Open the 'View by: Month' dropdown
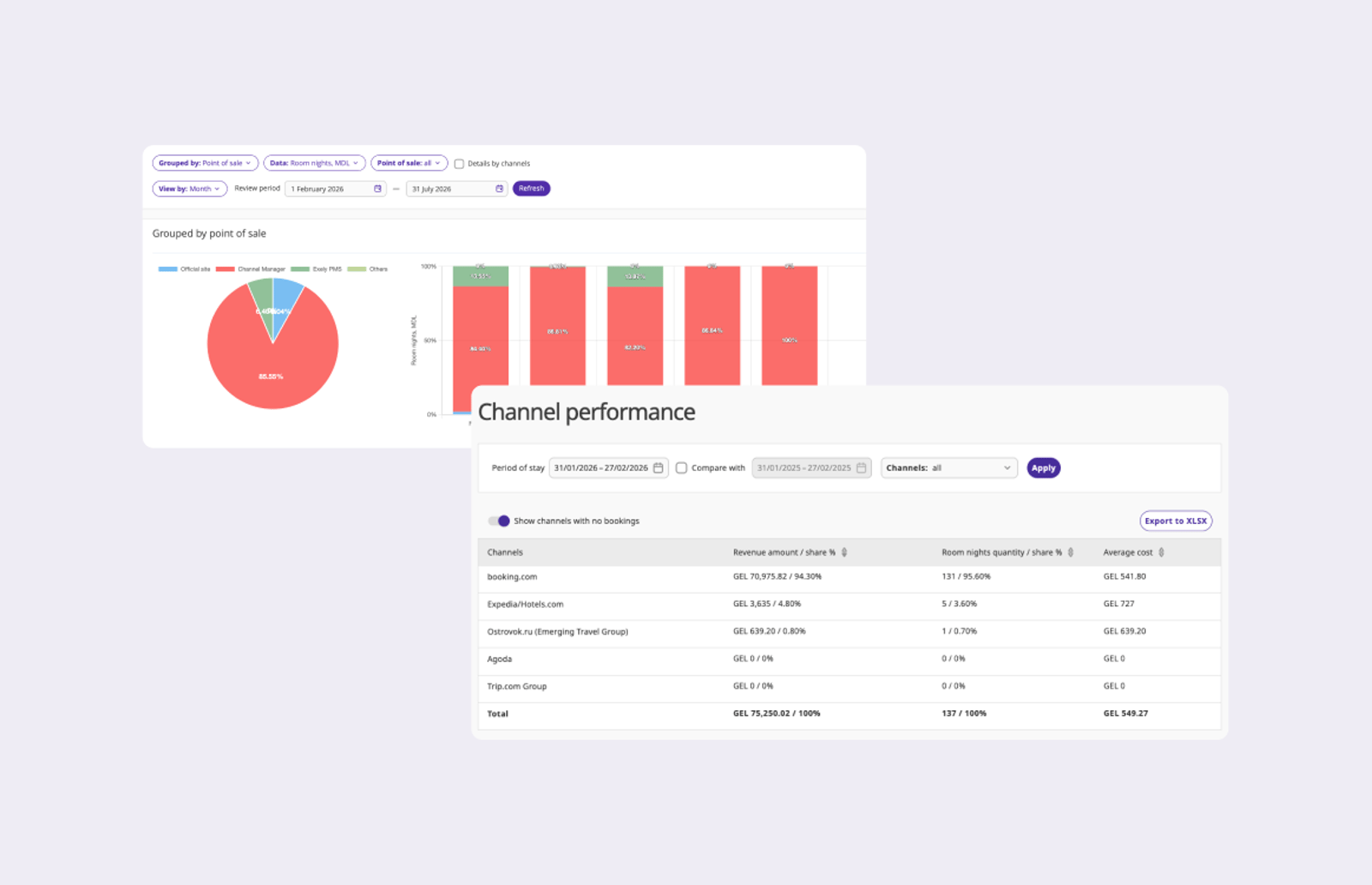Image resolution: width=1372 pixels, height=885 pixels. click(190, 189)
